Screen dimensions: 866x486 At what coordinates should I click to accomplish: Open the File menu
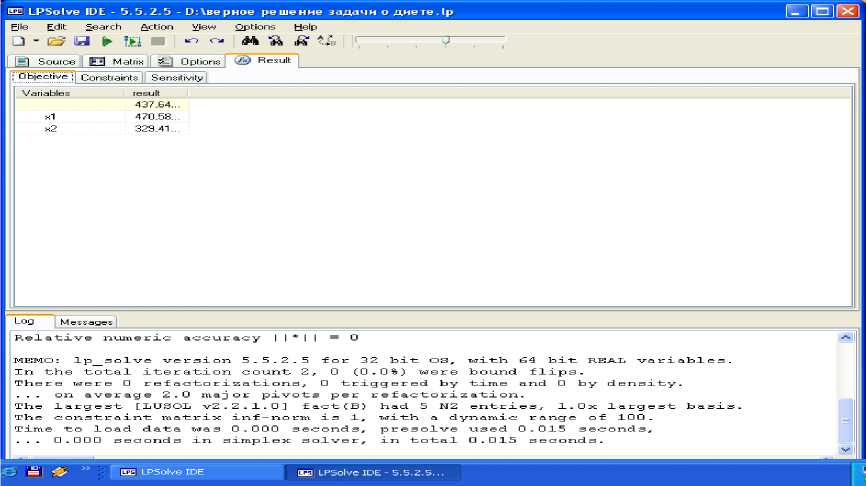point(19,27)
